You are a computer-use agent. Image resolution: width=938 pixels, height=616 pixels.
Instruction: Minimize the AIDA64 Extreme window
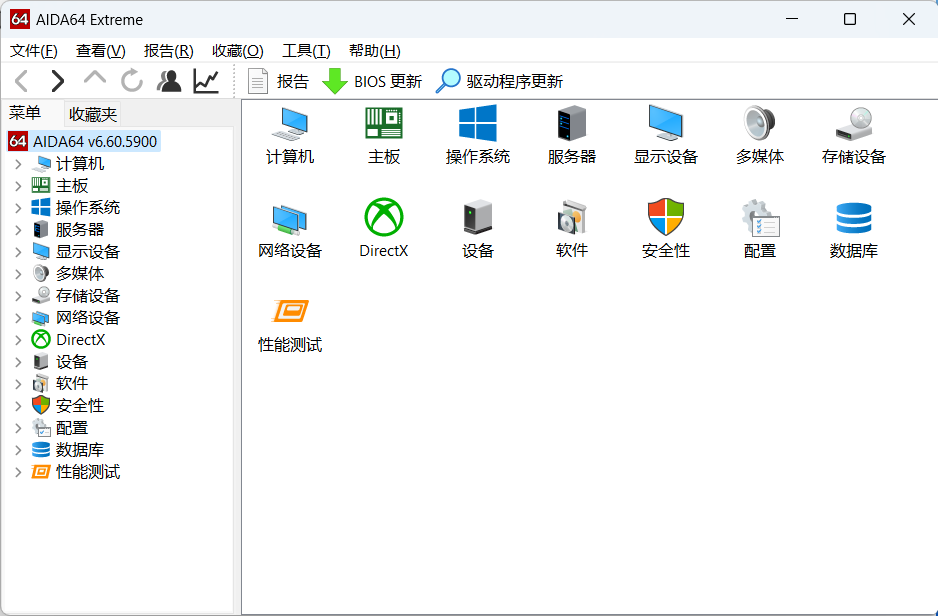pyautogui.click(x=792, y=19)
